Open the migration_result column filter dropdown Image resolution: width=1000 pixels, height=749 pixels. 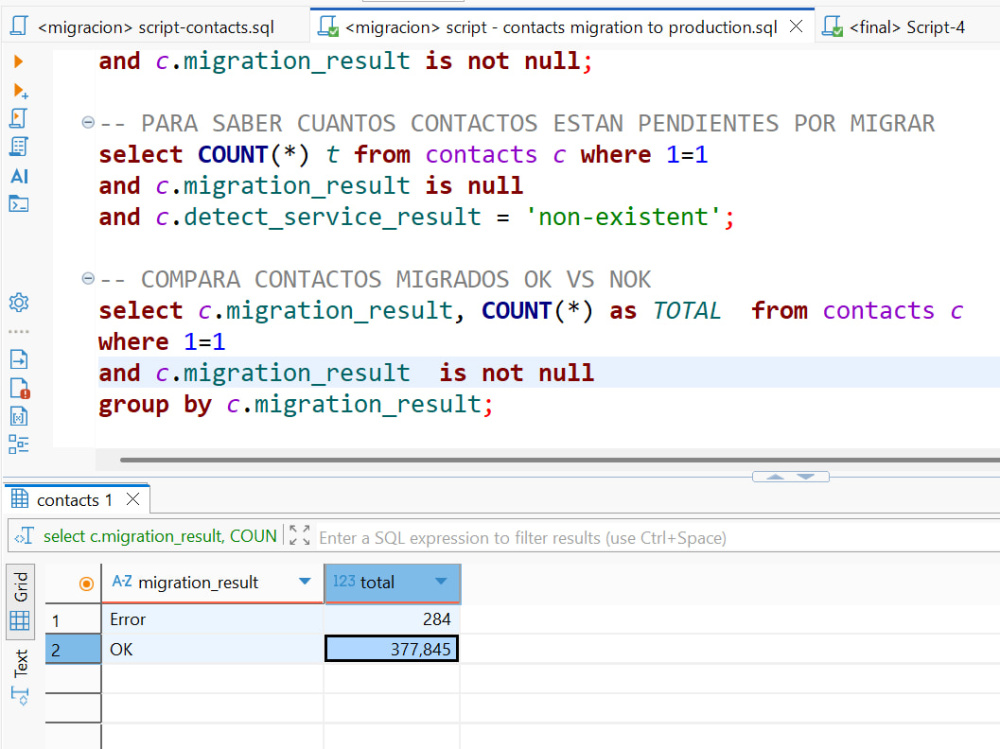(x=305, y=581)
